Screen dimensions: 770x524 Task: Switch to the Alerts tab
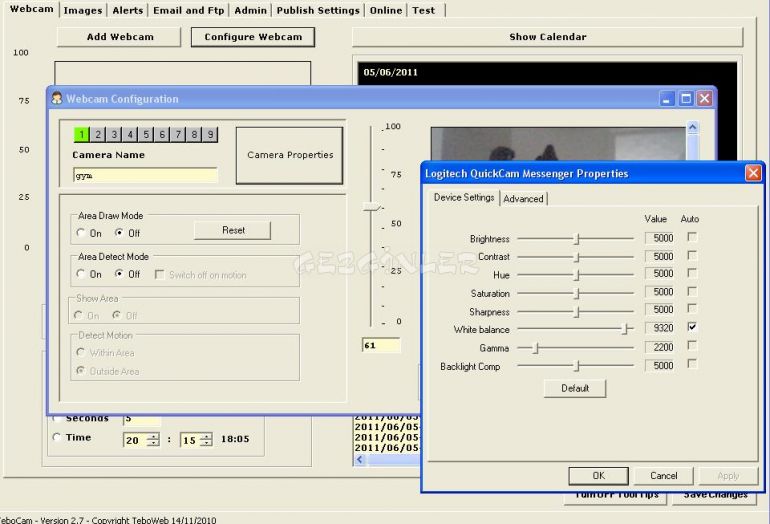[x=128, y=10]
